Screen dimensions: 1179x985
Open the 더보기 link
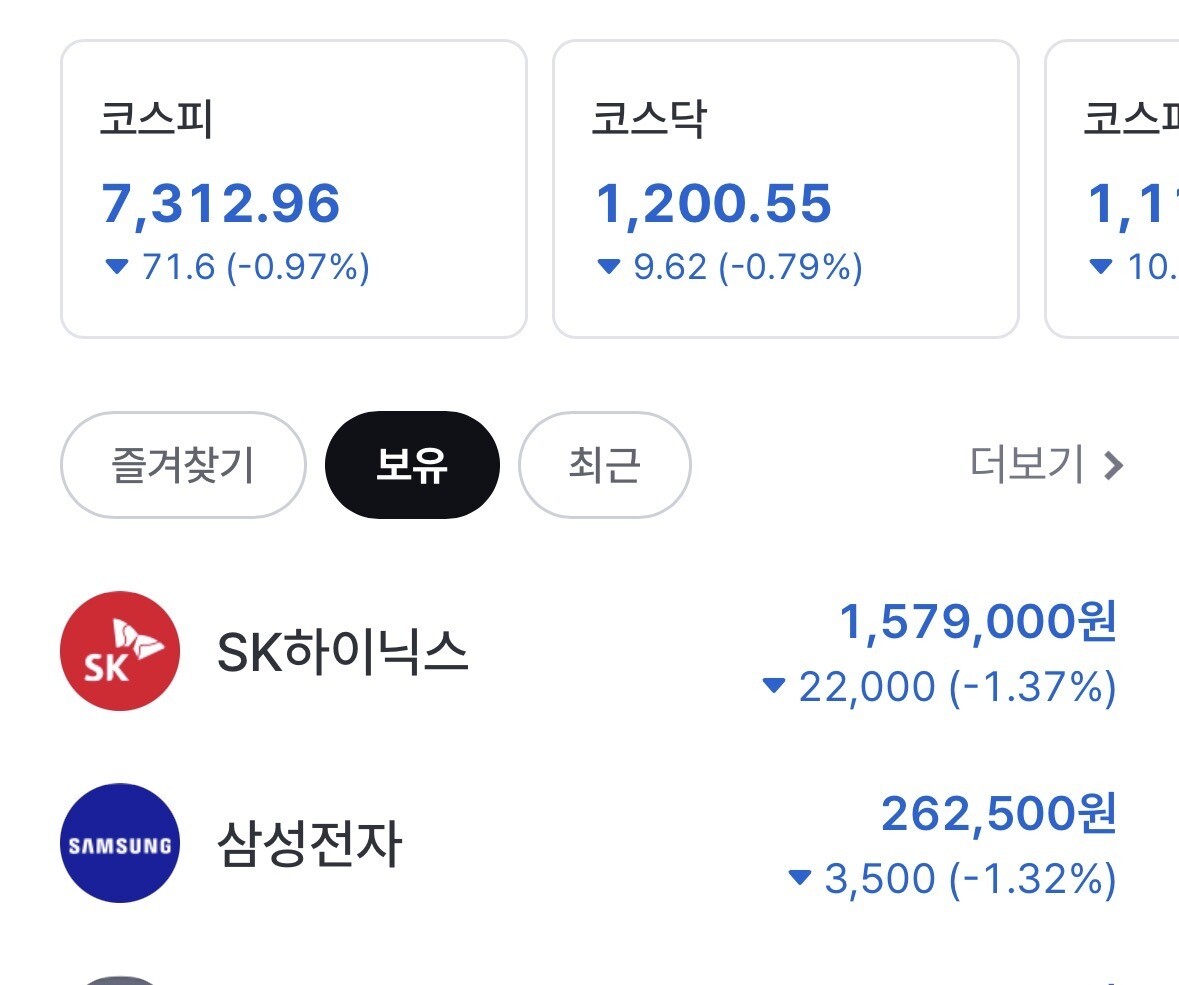[1047, 465]
